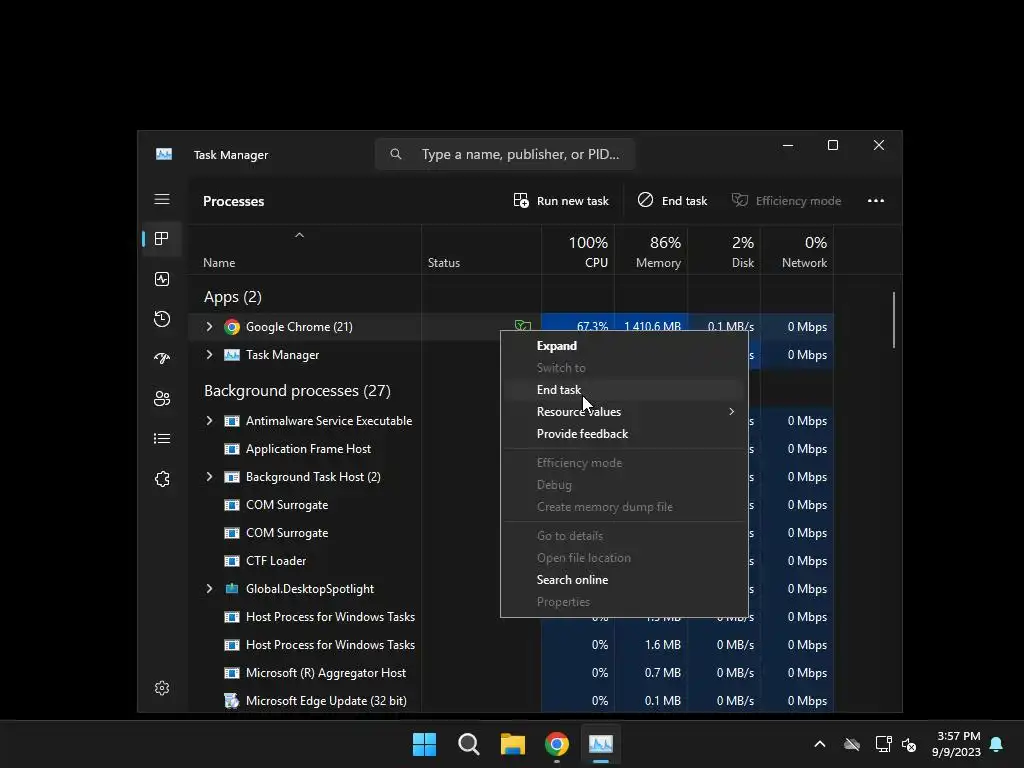Select the CTF Loader process row
1024x768 pixels.
[x=276, y=561]
